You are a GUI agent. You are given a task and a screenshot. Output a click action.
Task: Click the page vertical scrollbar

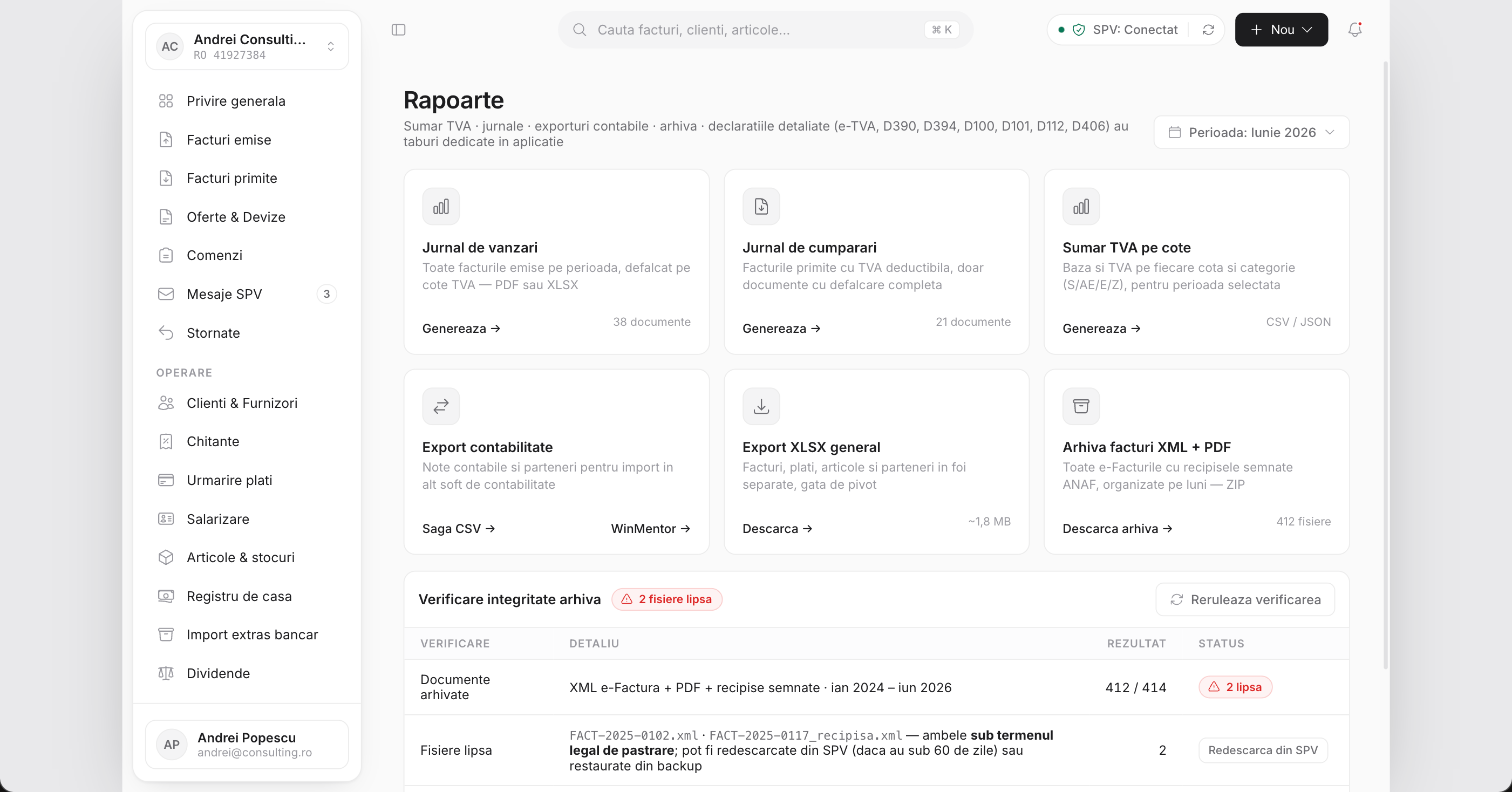pos(1386,364)
